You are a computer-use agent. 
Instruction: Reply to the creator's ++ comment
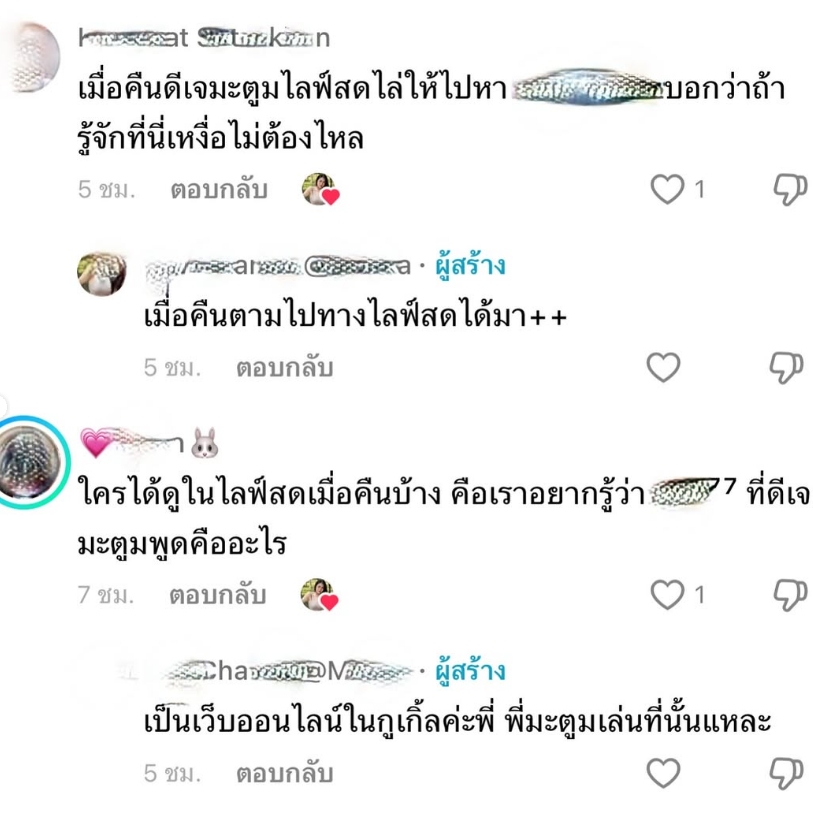pyautogui.click(x=284, y=368)
